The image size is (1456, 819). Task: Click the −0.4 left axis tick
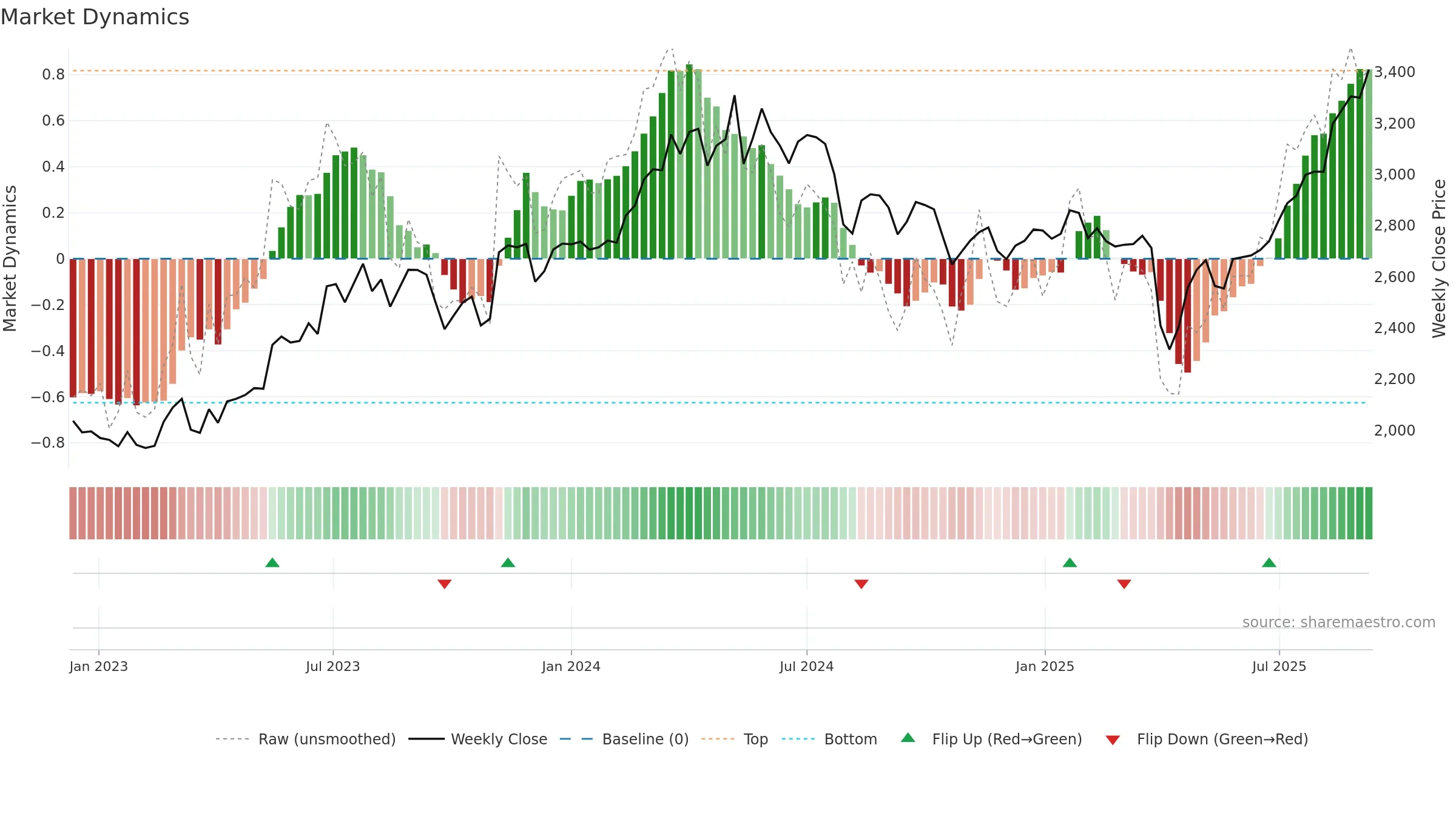point(48,351)
